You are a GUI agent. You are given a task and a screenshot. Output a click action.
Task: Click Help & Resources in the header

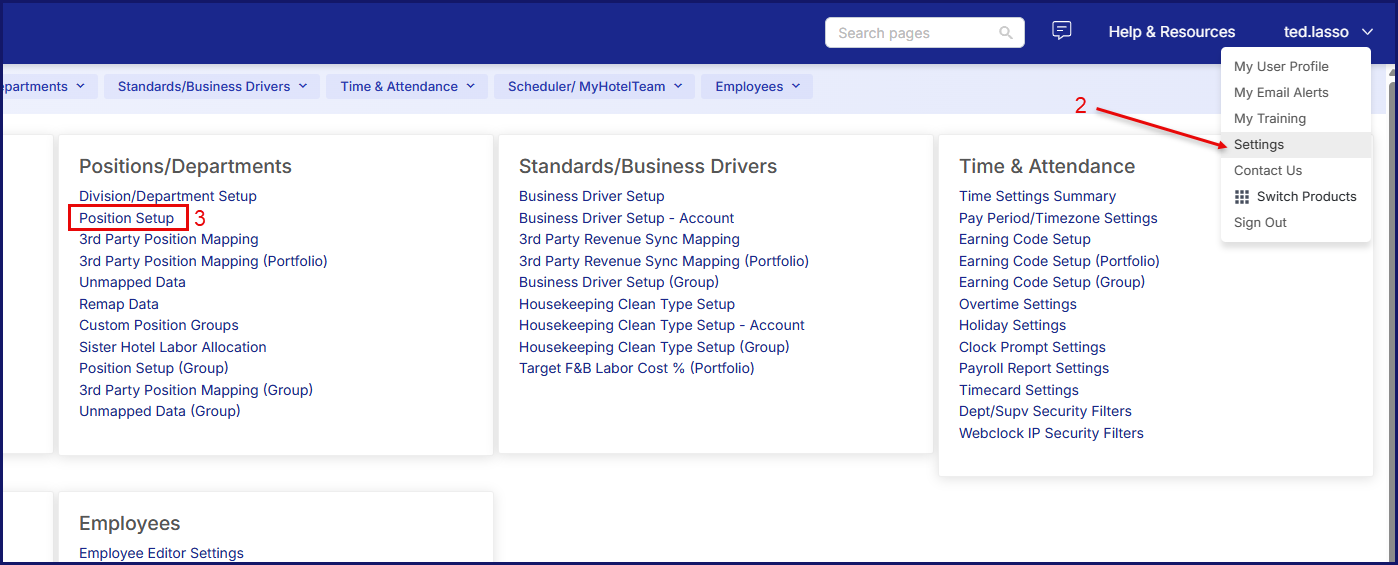pos(1171,32)
